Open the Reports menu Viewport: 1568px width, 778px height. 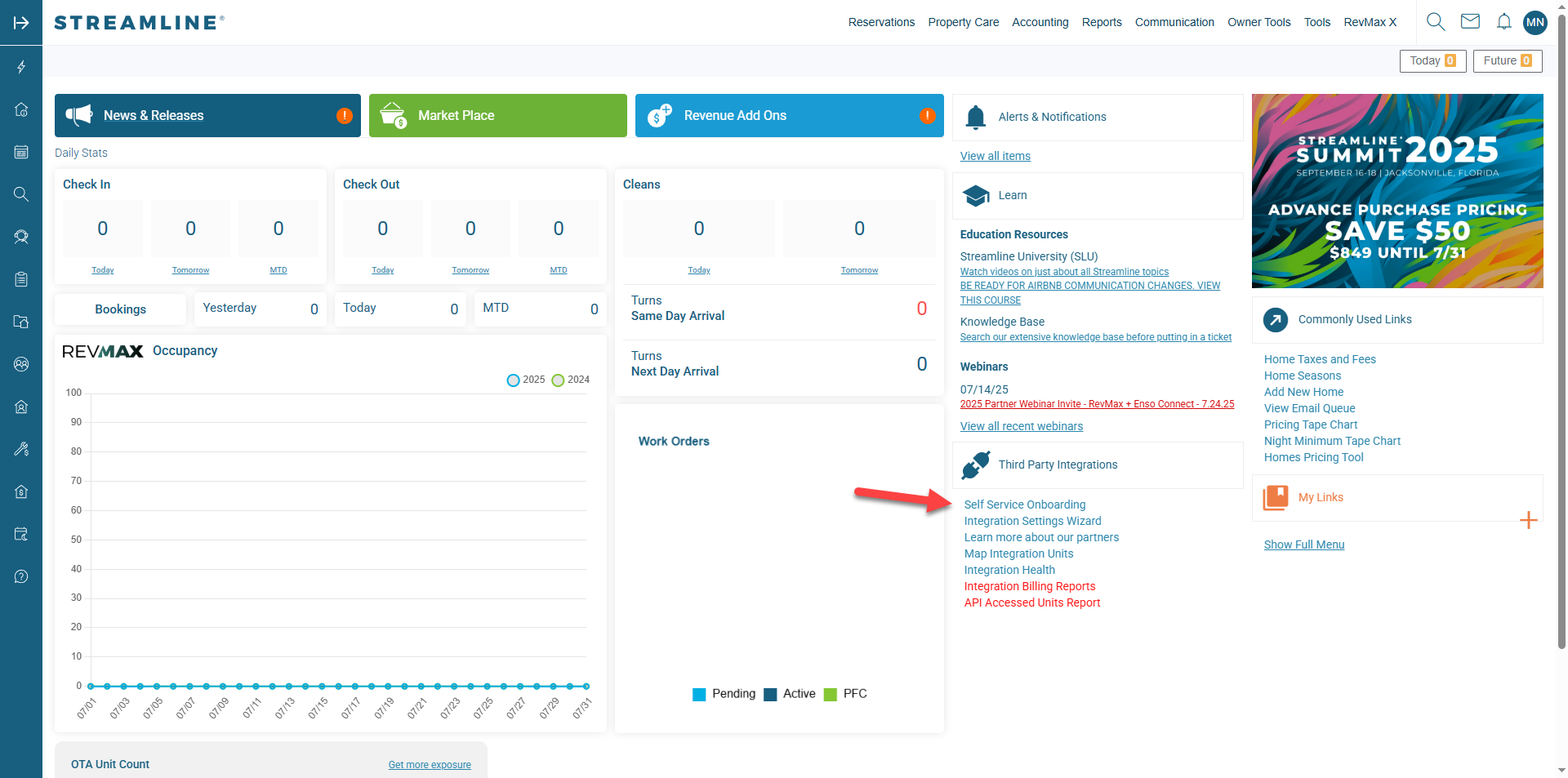point(1102,22)
